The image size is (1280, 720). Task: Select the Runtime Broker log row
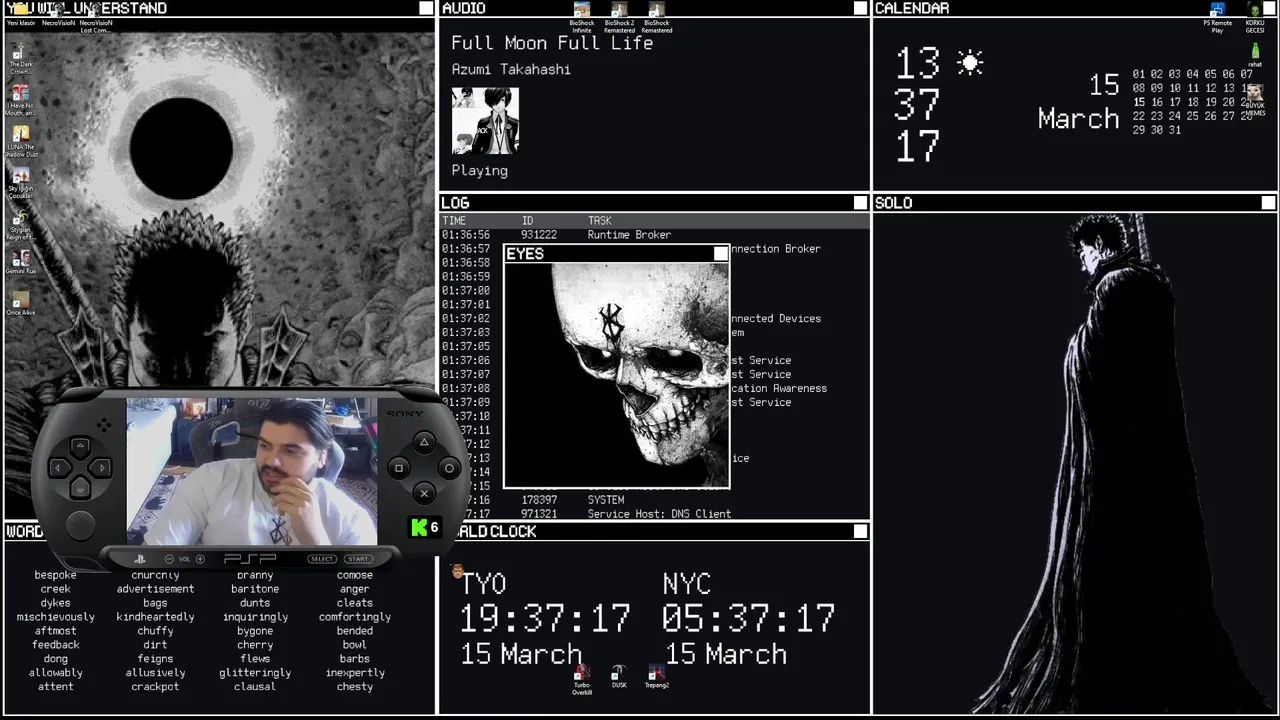(x=655, y=235)
